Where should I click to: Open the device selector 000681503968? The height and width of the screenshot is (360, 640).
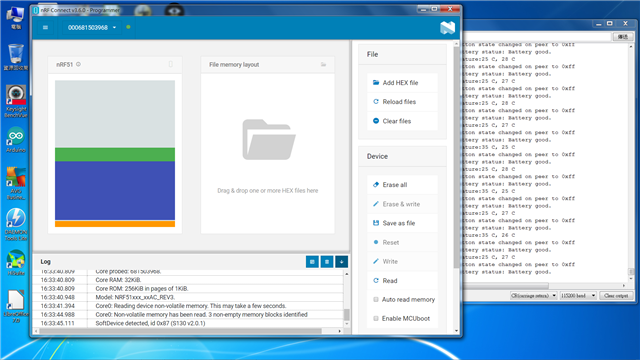[92, 27]
